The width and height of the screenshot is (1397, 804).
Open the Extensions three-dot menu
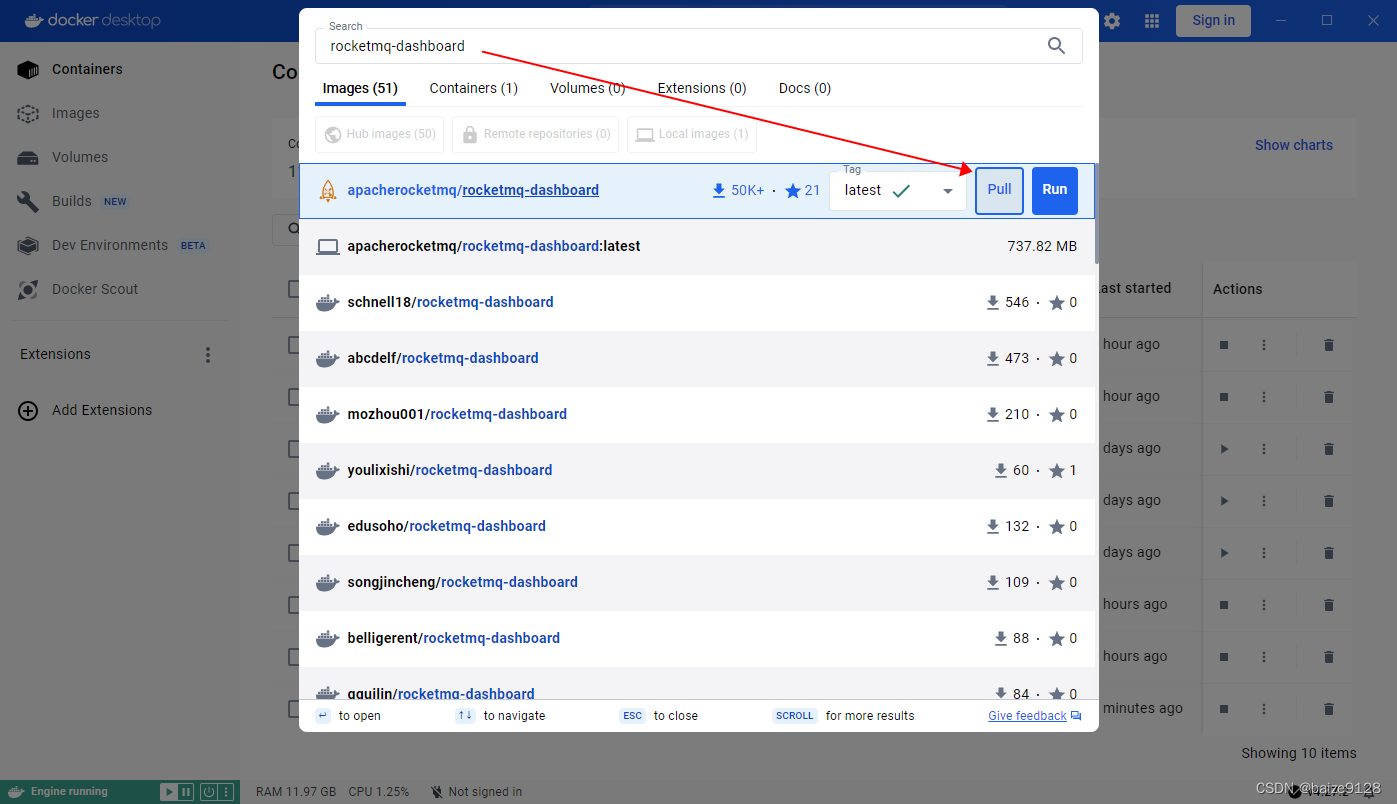pyautogui.click(x=208, y=354)
